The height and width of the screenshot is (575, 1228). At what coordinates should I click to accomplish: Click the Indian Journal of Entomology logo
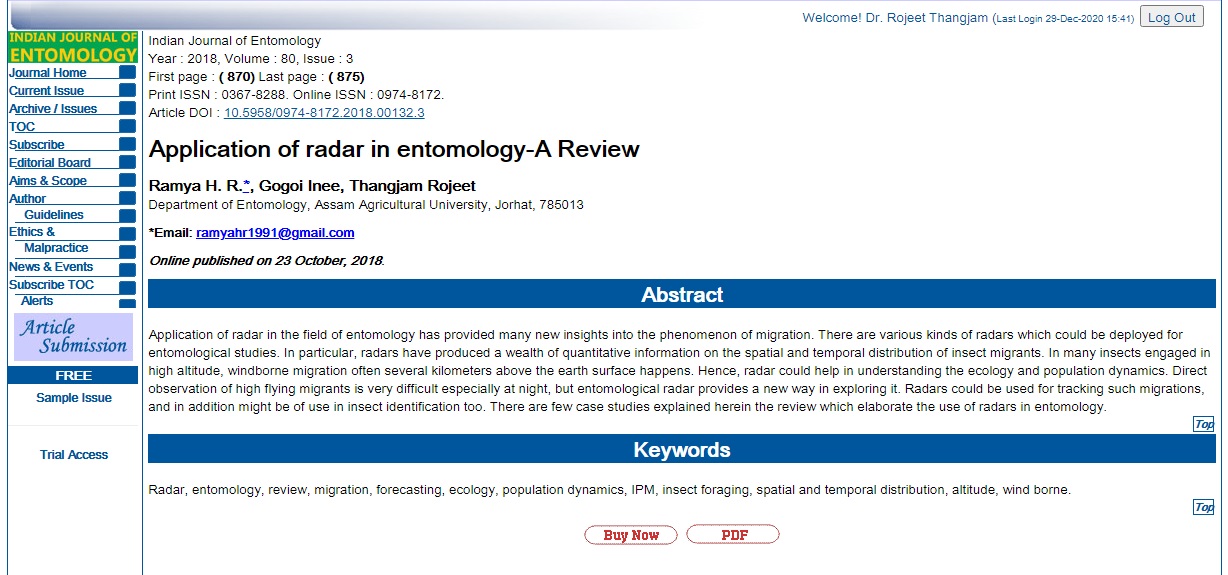coord(73,47)
